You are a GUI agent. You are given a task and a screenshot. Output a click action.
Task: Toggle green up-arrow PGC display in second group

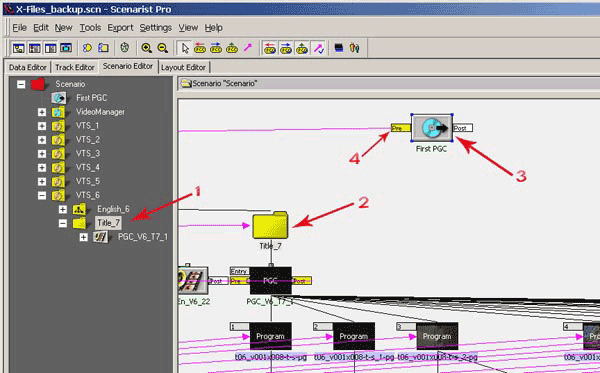pos(302,48)
